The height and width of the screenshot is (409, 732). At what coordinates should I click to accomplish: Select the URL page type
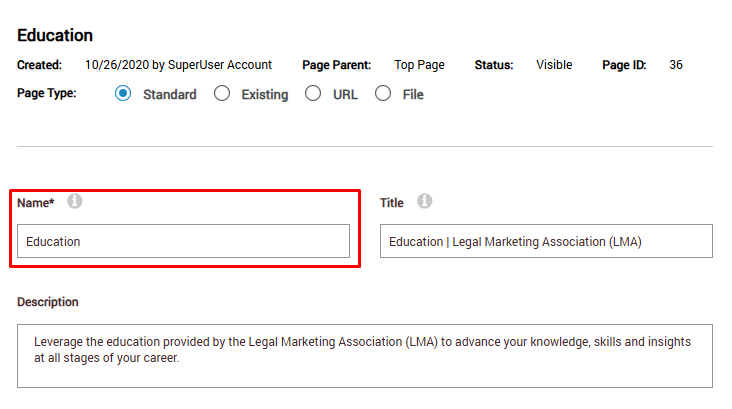point(313,93)
